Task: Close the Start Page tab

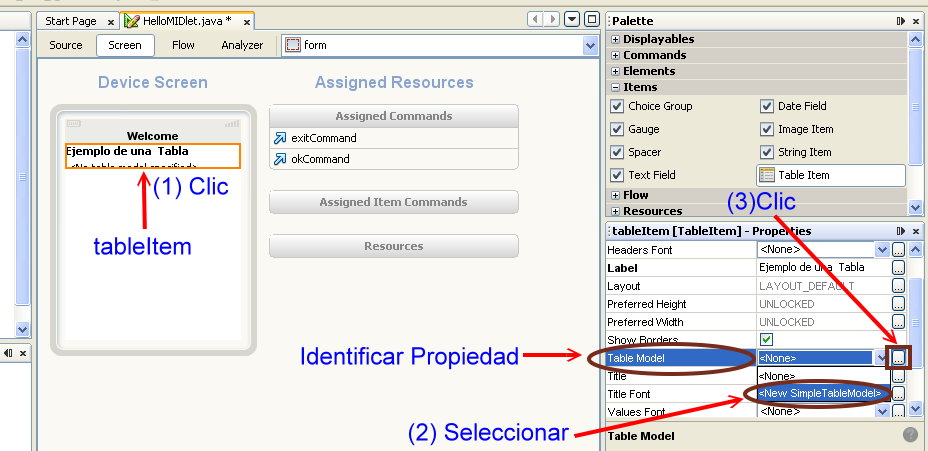Action: coord(111,22)
